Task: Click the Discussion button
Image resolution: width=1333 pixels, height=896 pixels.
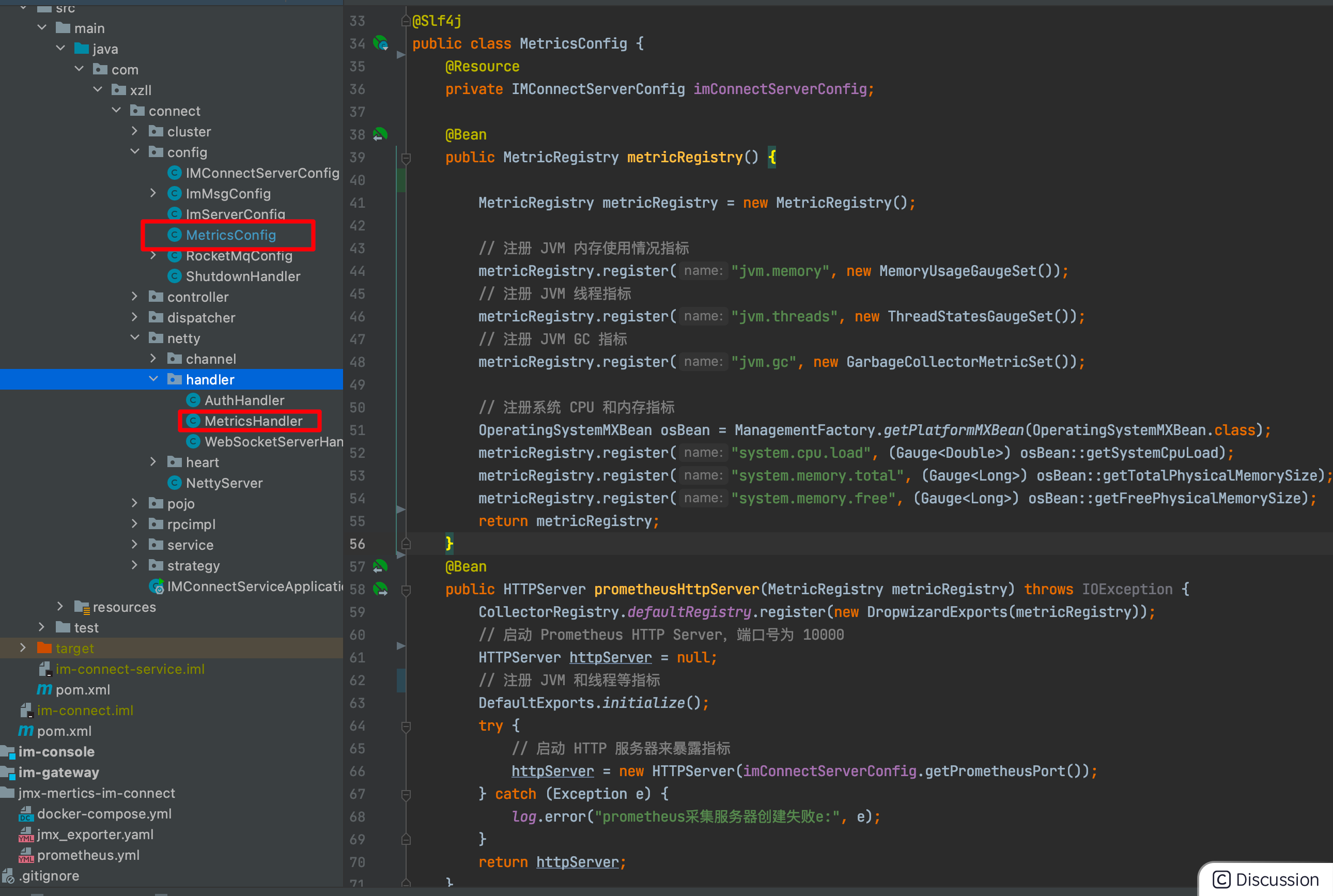Action: coord(1266,879)
